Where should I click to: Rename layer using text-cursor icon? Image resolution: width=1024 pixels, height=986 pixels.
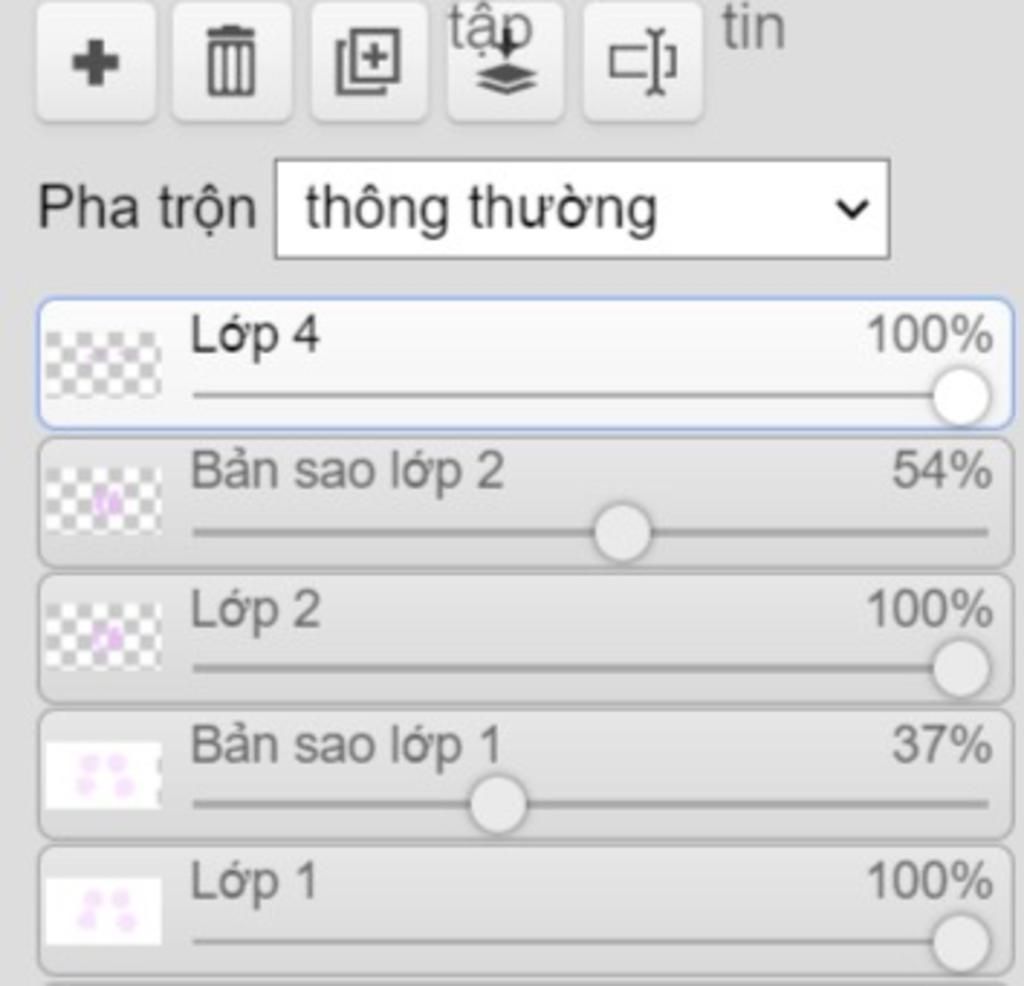click(x=643, y=63)
